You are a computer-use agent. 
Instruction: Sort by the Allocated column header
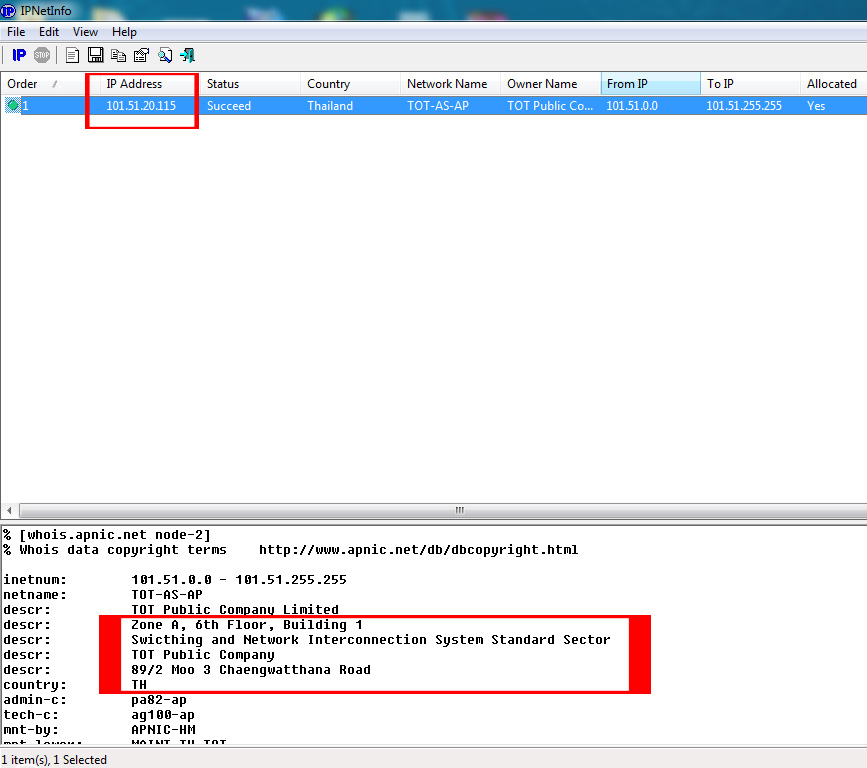[x=834, y=84]
